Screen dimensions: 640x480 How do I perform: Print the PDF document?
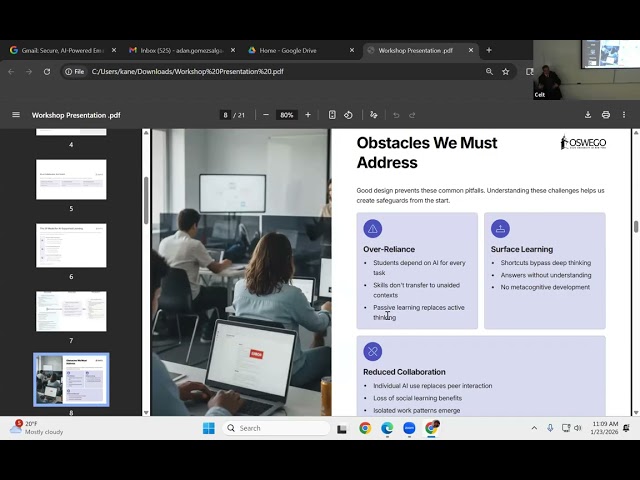click(x=606, y=115)
